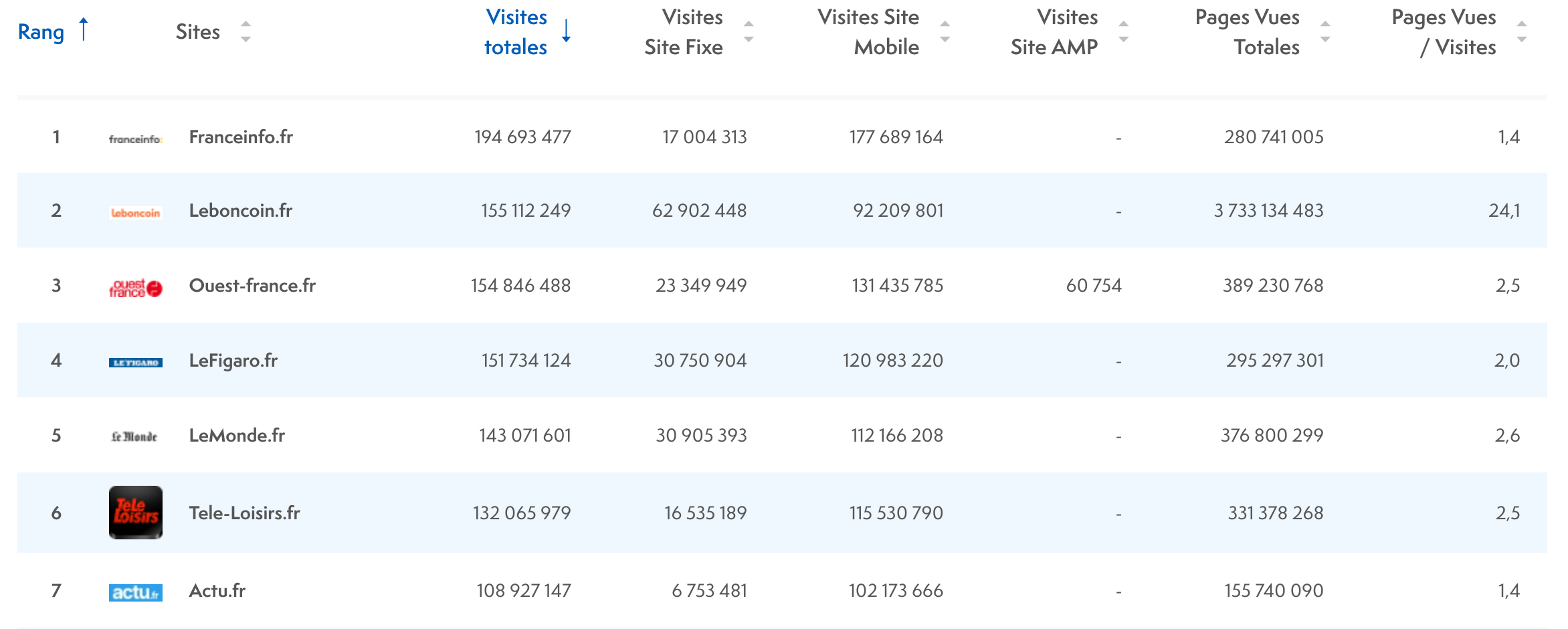
Task: Open the LeFigaro.fr site entry
Action: 233,361
